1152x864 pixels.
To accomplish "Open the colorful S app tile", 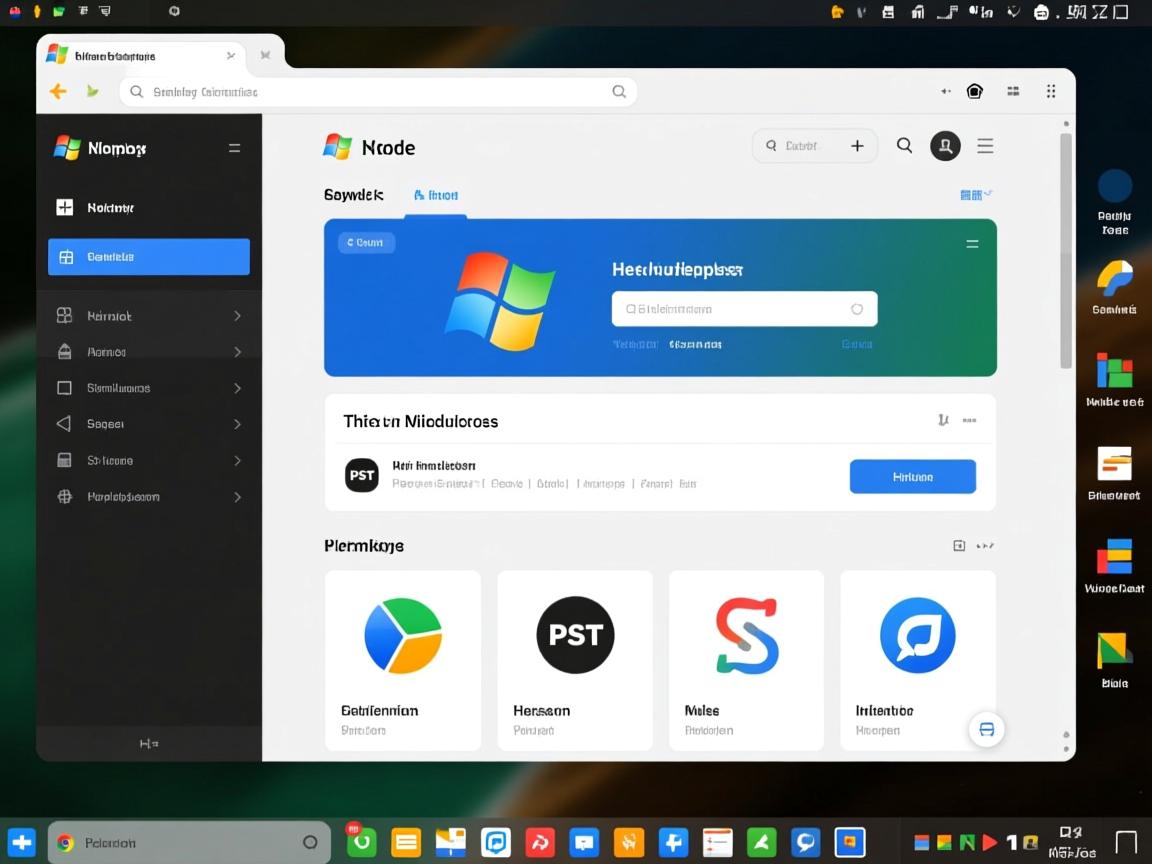I will click(746, 660).
